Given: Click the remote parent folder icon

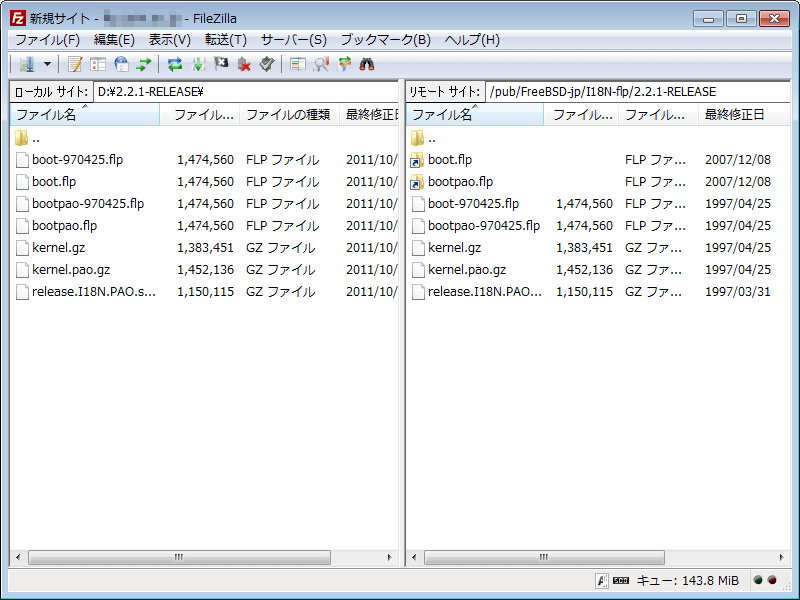Looking at the screenshot, I should click(417, 138).
